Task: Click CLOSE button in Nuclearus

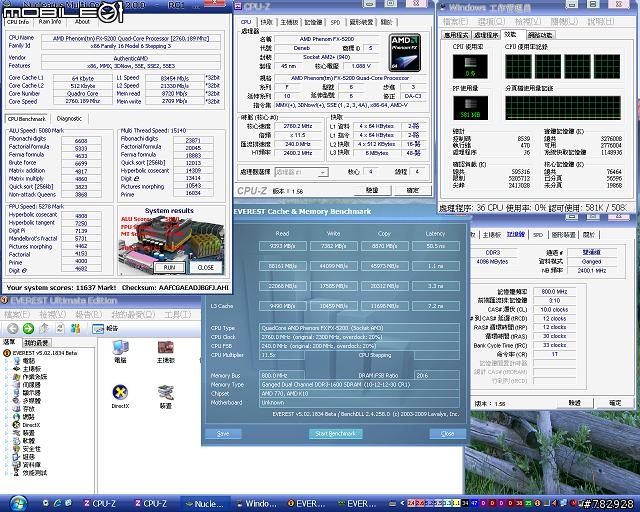Action: pos(205,267)
